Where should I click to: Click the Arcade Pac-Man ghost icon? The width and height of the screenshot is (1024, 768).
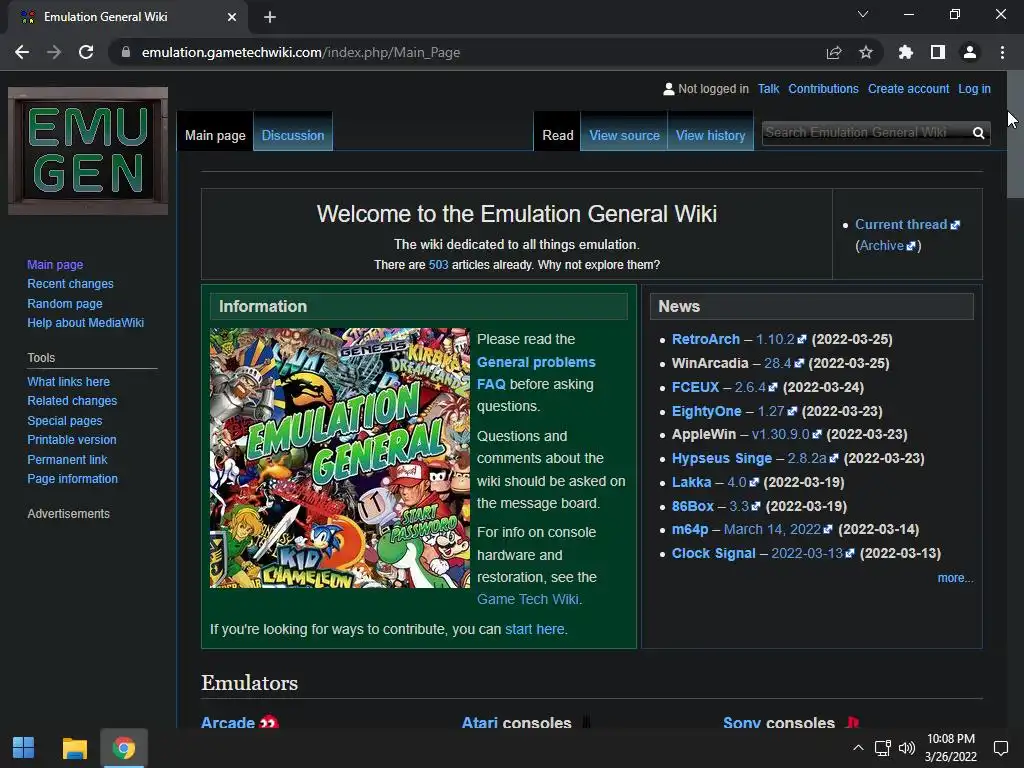pos(268,722)
